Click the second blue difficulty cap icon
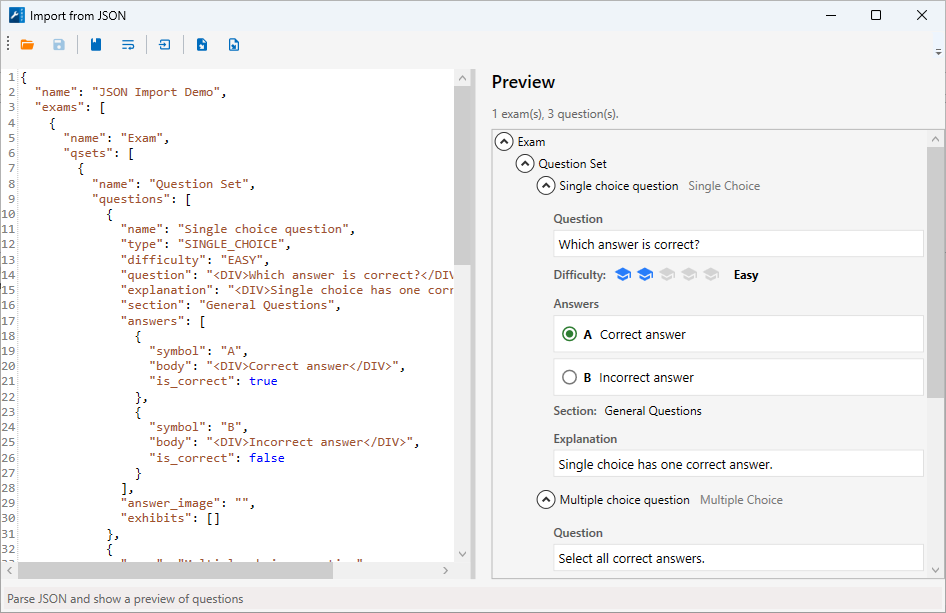The height and width of the screenshot is (613, 946). pyautogui.click(x=645, y=275)
